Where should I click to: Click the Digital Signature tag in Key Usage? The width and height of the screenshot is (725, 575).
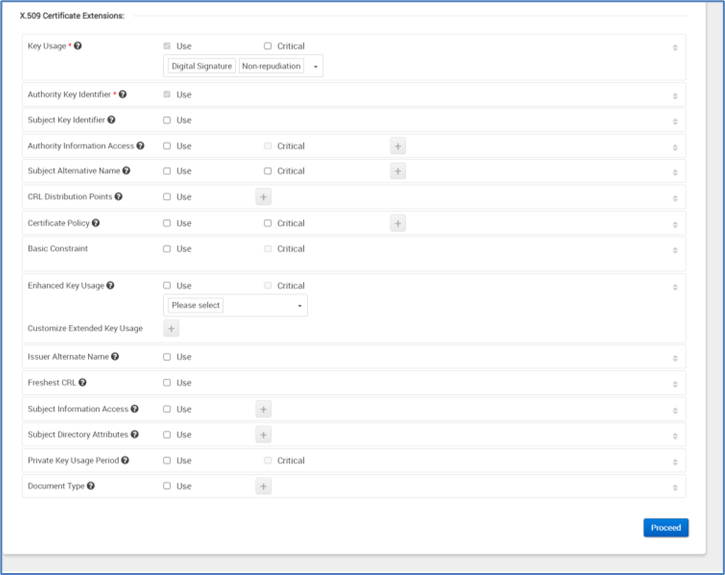201,67
